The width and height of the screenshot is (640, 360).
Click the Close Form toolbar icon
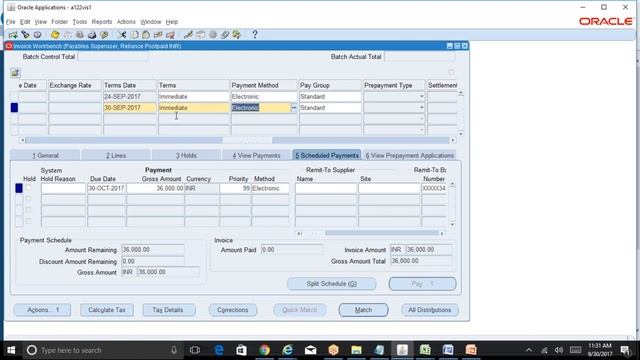pyautogui.click(x=104, y=35)
